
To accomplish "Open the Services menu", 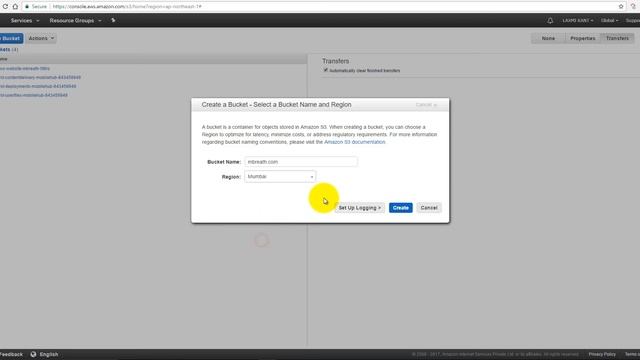I will point(25,20).
